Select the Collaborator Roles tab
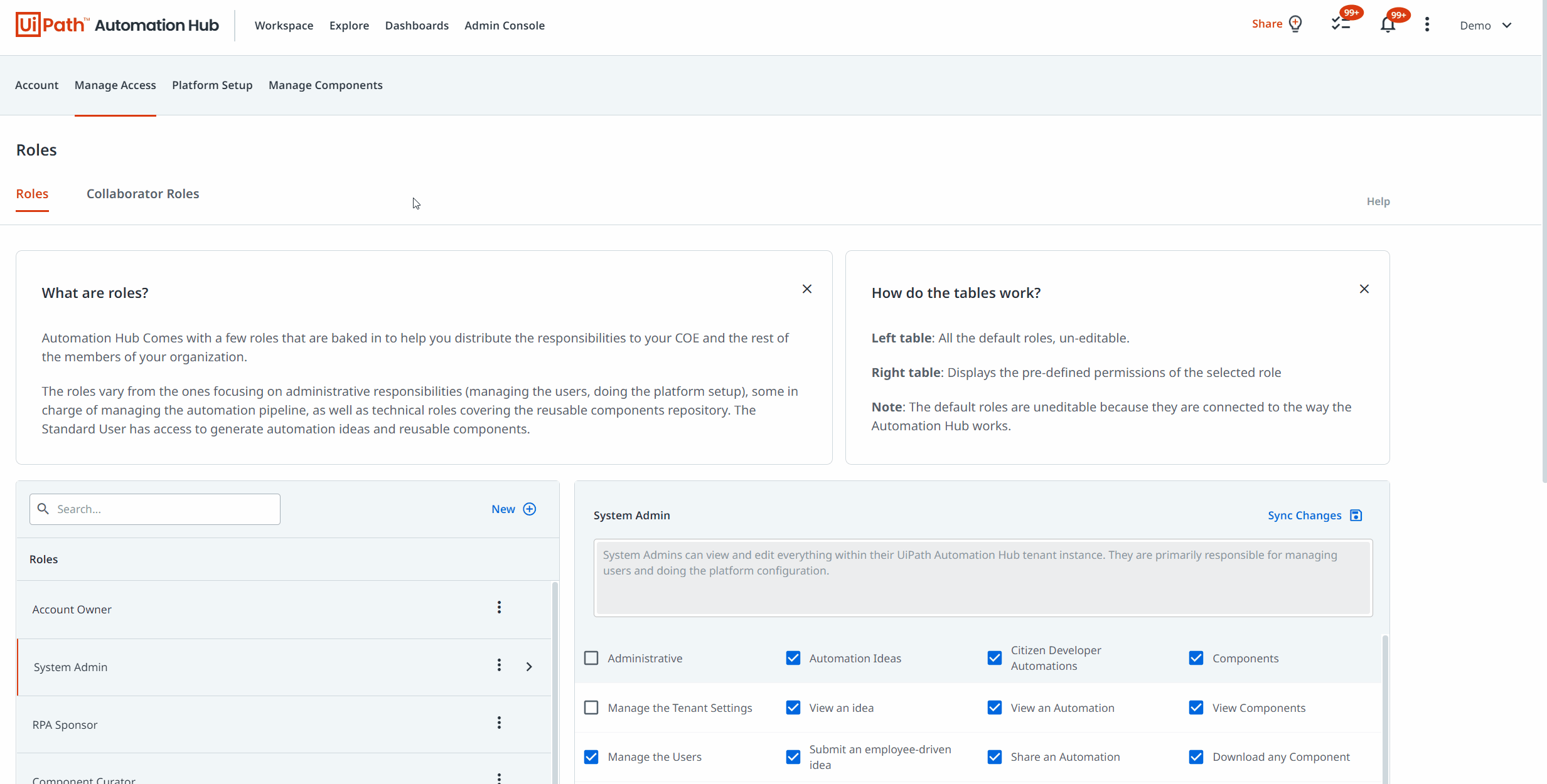1547x784 pixels. pyautogui.click(x=143, y=193)
